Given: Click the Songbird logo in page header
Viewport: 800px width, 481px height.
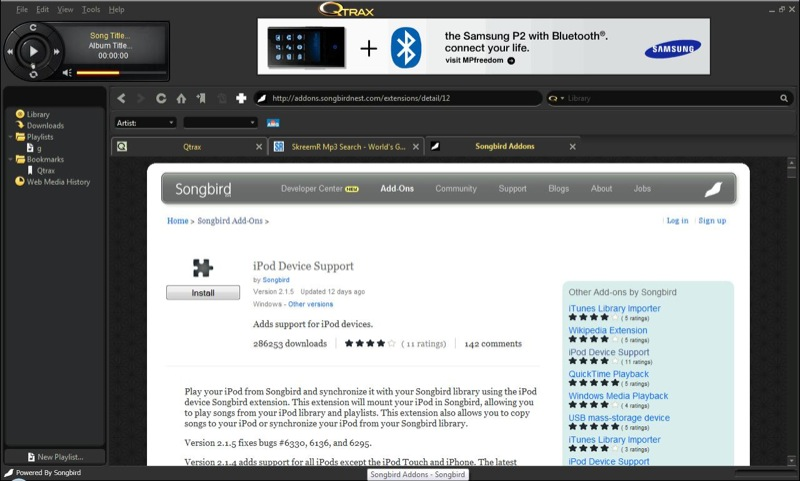Looking at the screenshot, I should tap(203, 189).
